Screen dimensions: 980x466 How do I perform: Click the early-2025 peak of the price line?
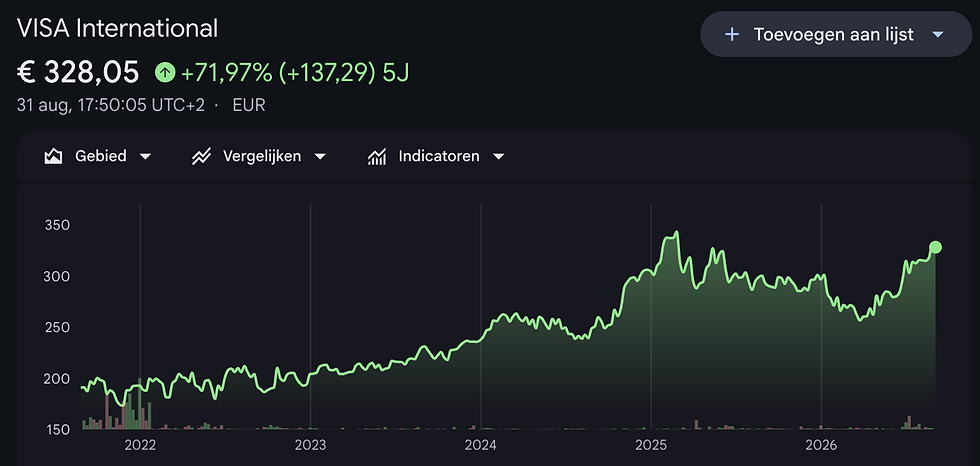pos(676,233)
